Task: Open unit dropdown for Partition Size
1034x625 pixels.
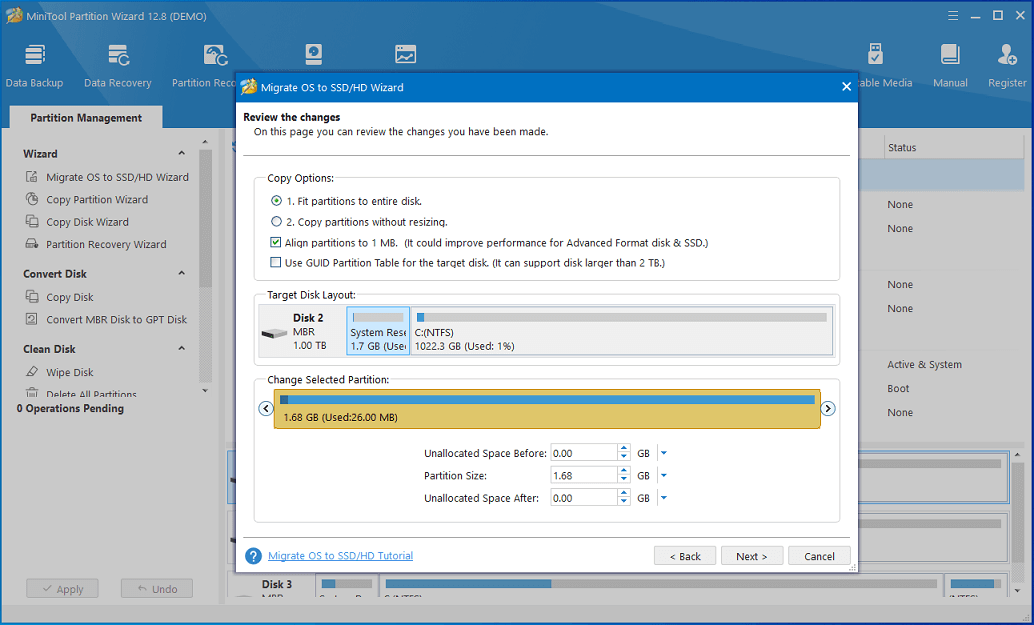Action: [x=664, y=475]
